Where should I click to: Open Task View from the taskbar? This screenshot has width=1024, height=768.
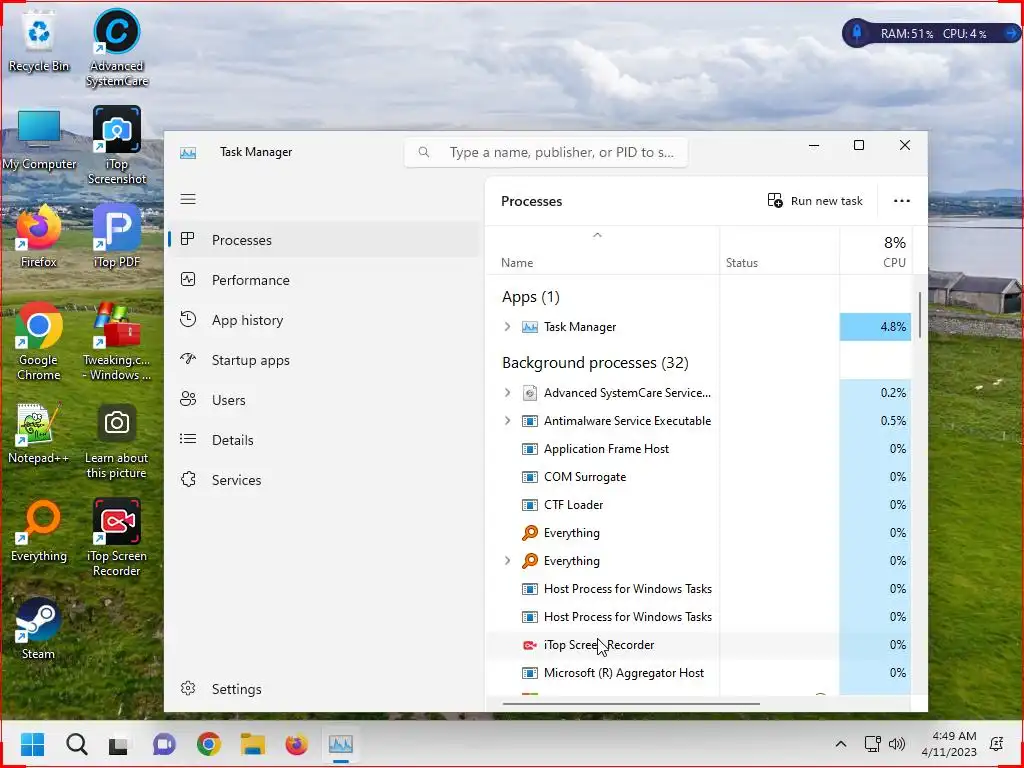[120, 744]
